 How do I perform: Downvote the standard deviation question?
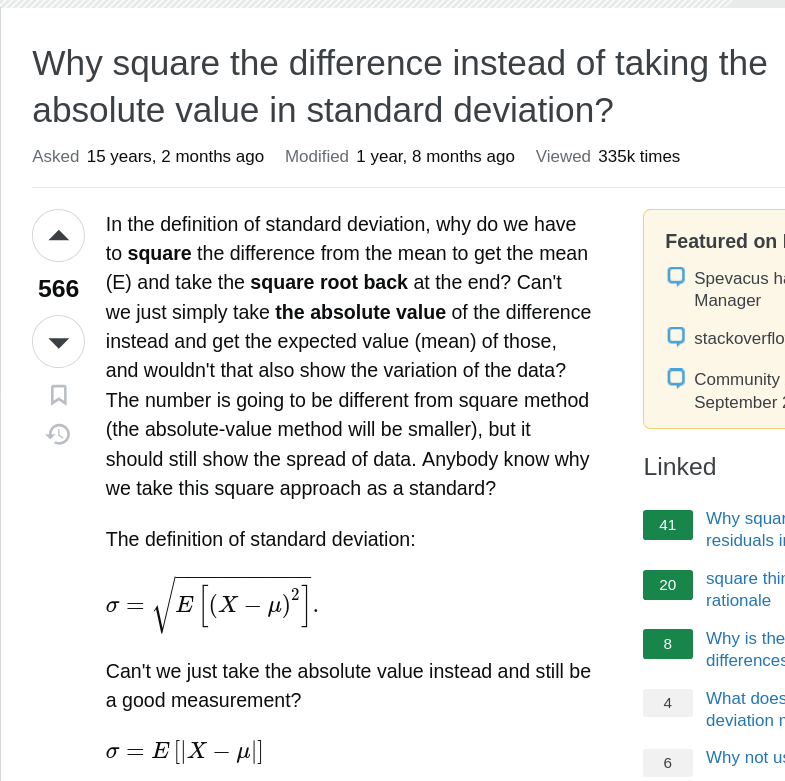point(58,342)
